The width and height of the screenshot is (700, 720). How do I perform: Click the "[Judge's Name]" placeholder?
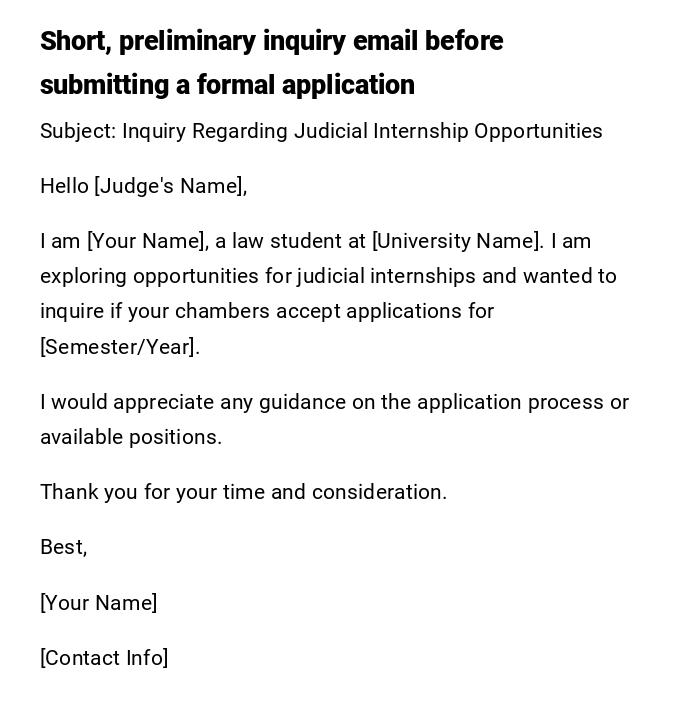(x=170, y=186)
